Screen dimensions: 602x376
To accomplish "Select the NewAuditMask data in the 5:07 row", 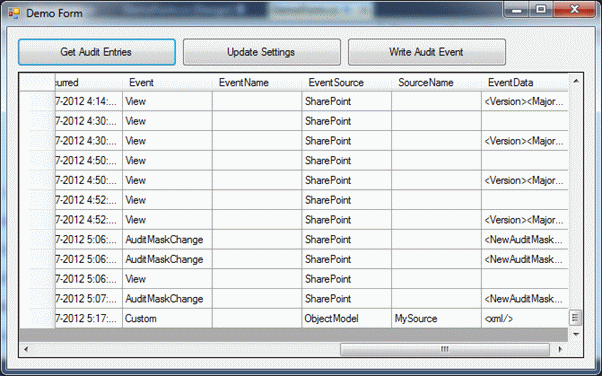I will 524,299.
